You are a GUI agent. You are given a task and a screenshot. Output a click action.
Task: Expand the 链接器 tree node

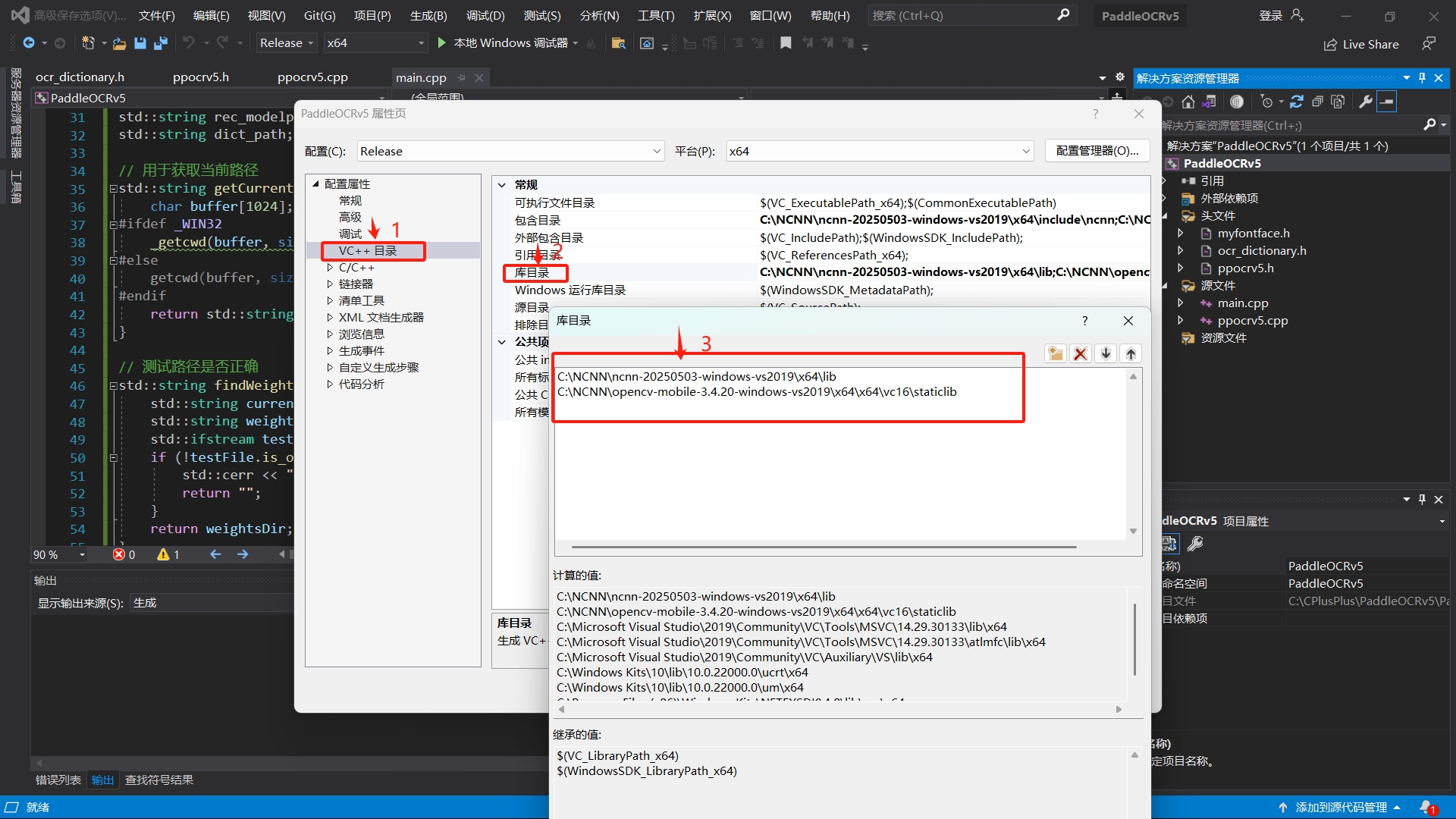pyautogui.click(x=330, y=284)
